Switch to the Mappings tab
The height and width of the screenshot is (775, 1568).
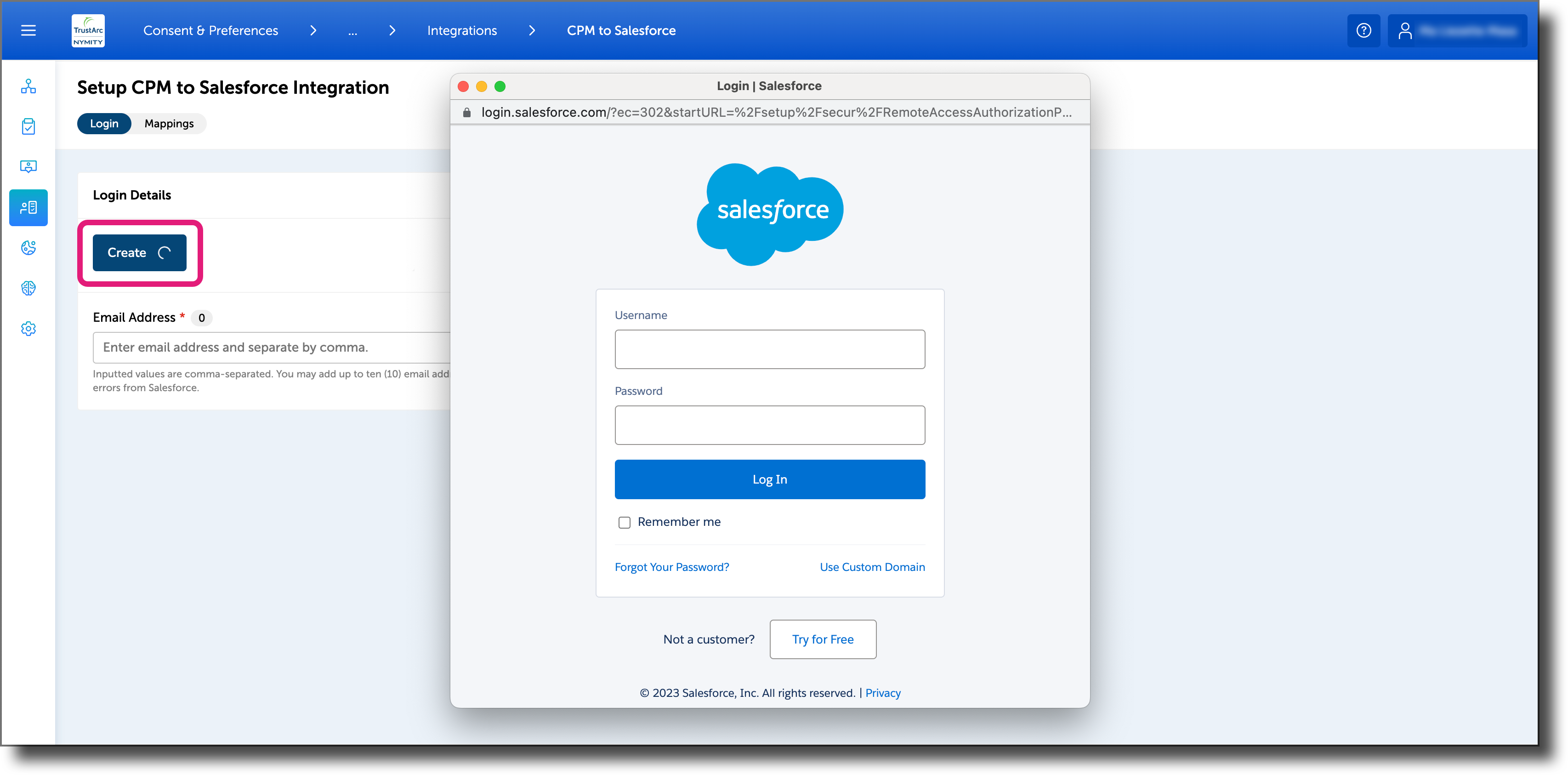[x=169, y=123]
